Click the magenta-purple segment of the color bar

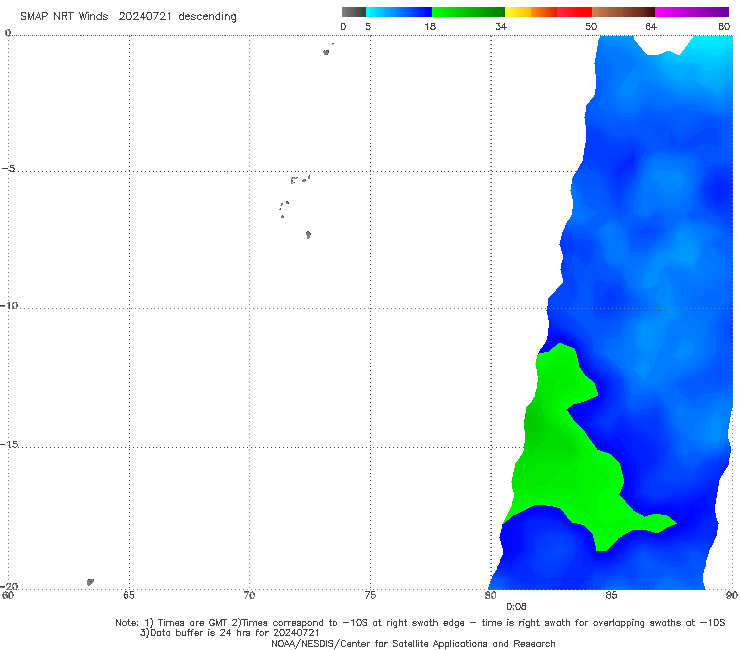click(x=692, y=12)
